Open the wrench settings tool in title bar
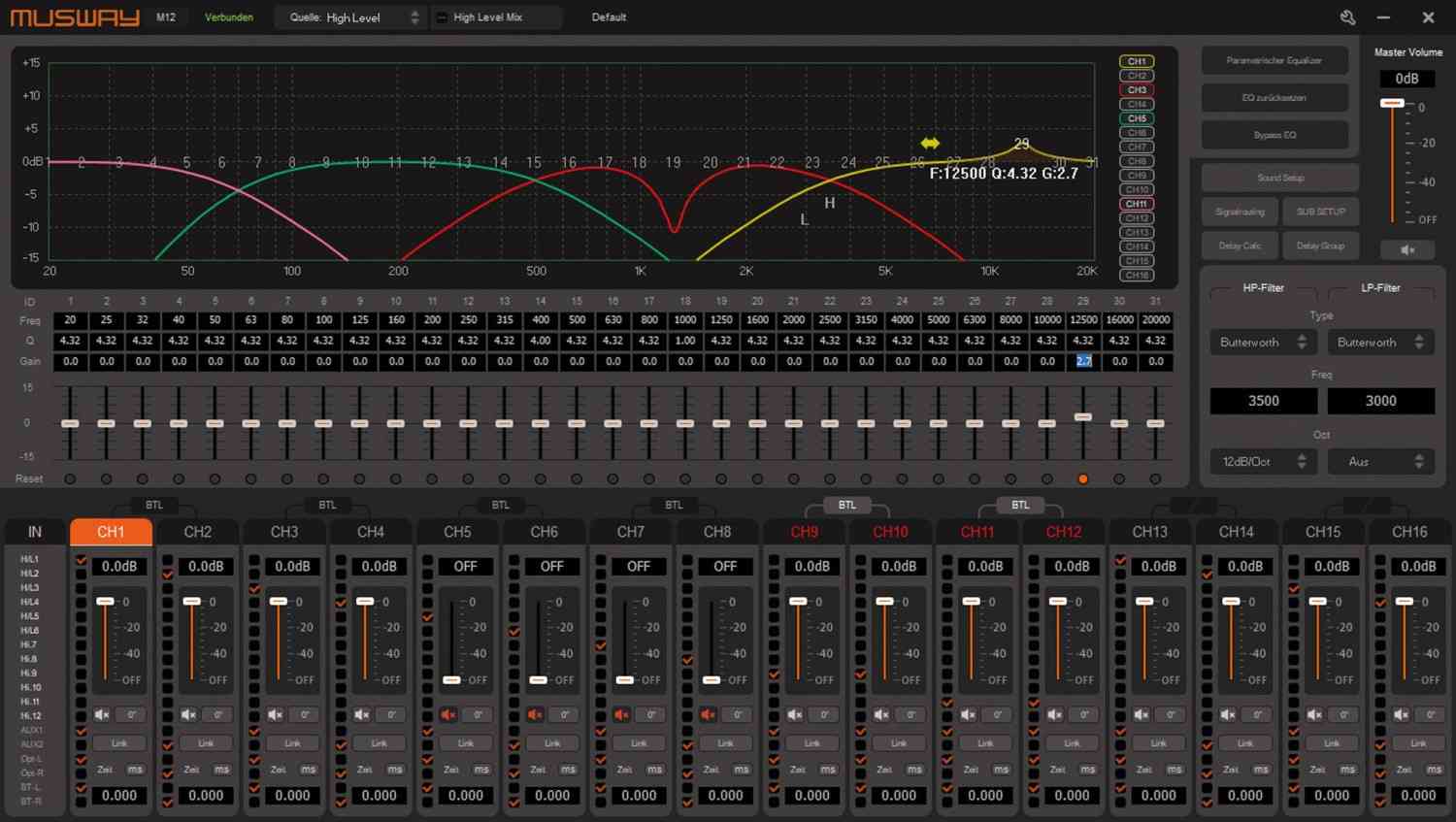This screenshot has width=1456, height=822. pos(1348,17)
